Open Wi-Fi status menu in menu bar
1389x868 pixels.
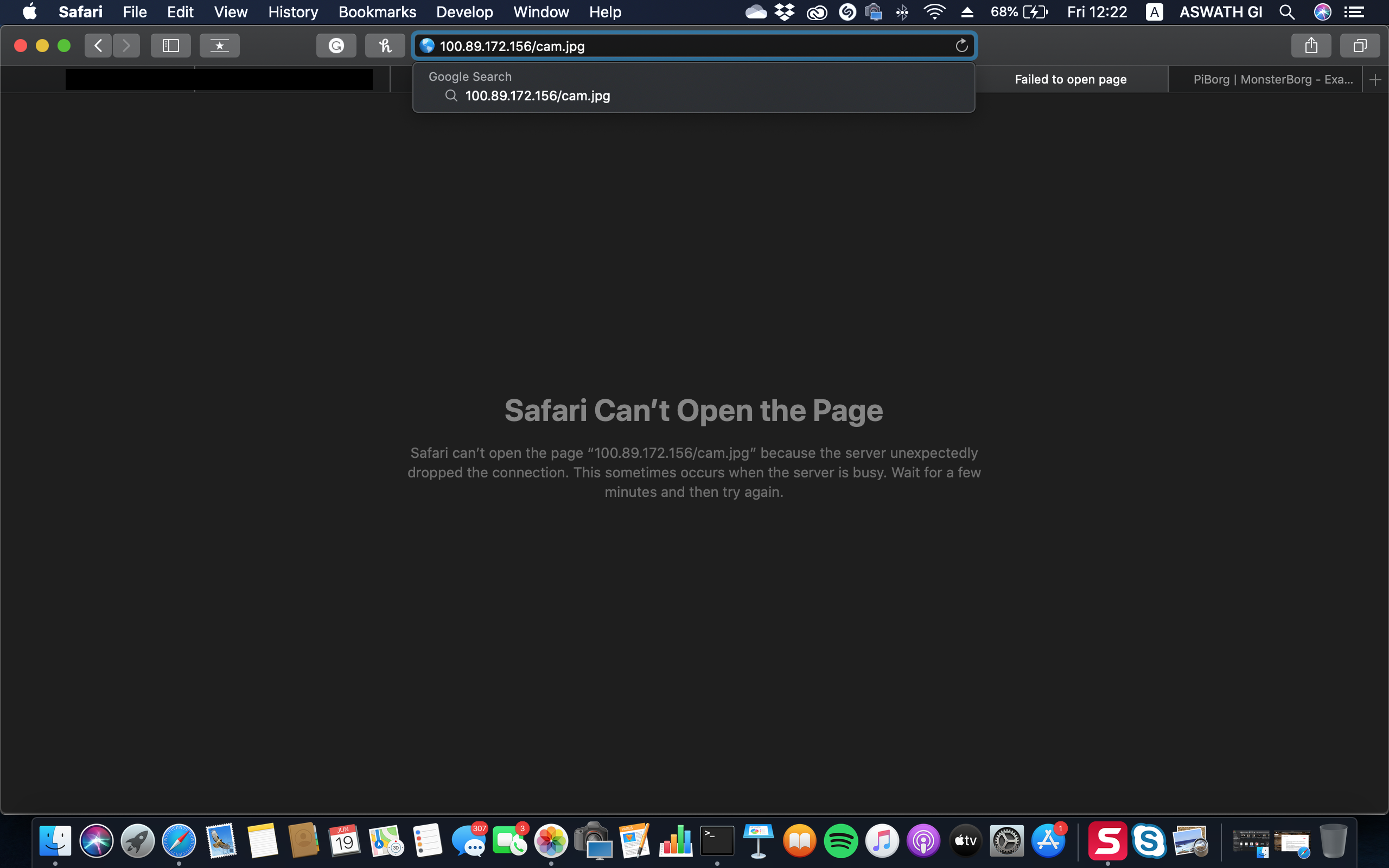click(x=934, y=12)
